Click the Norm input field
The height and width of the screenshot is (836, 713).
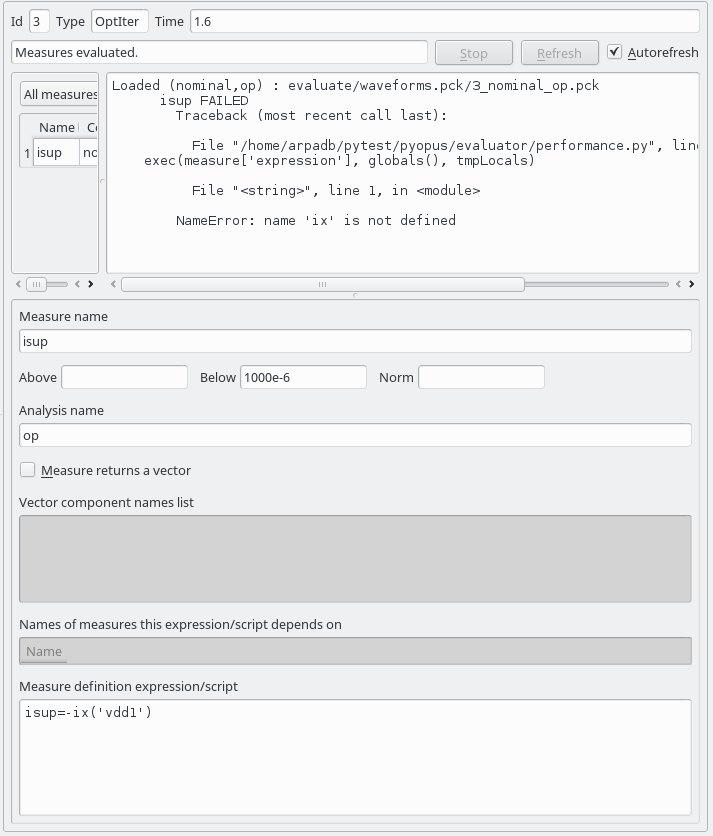pyautogui.click(x=481, y=377)
